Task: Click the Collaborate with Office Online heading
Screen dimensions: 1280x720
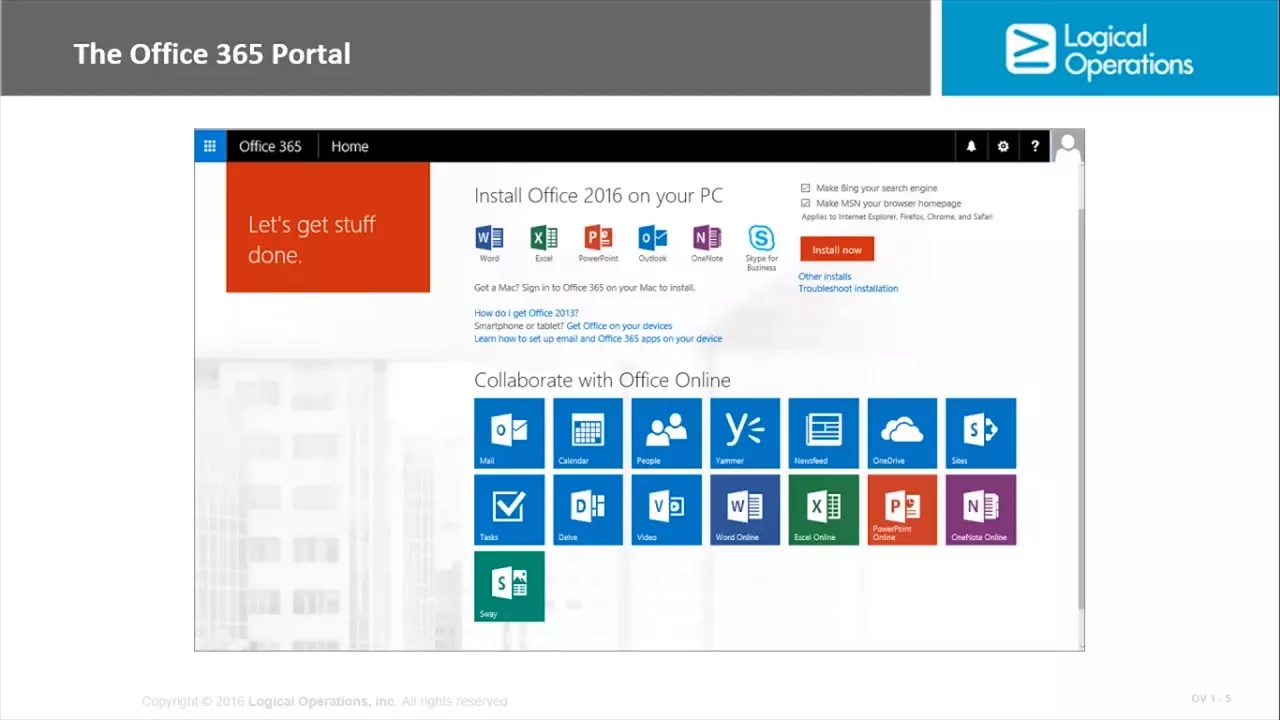Action: tap(602, 380)
